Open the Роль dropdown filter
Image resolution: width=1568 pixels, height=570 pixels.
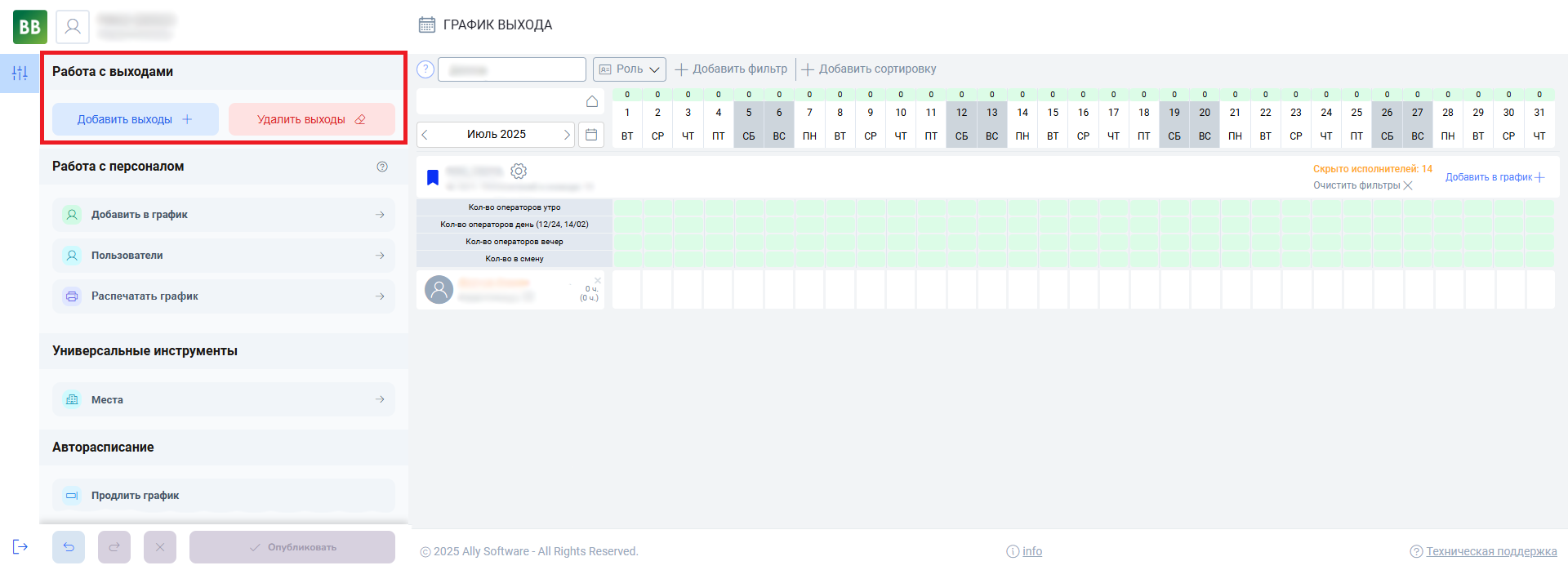(x=629, y=69)
